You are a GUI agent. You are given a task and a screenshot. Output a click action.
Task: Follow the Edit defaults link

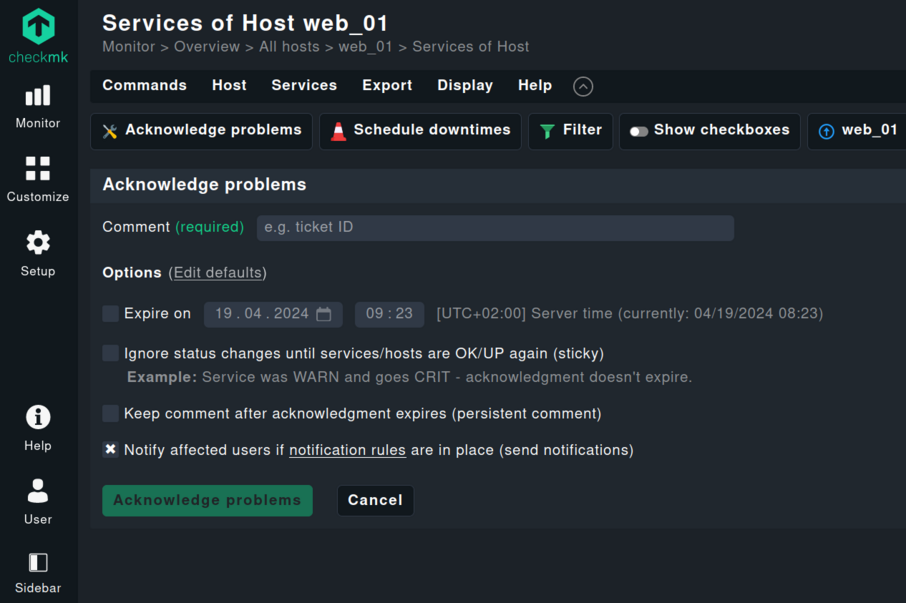pos(218,273)
